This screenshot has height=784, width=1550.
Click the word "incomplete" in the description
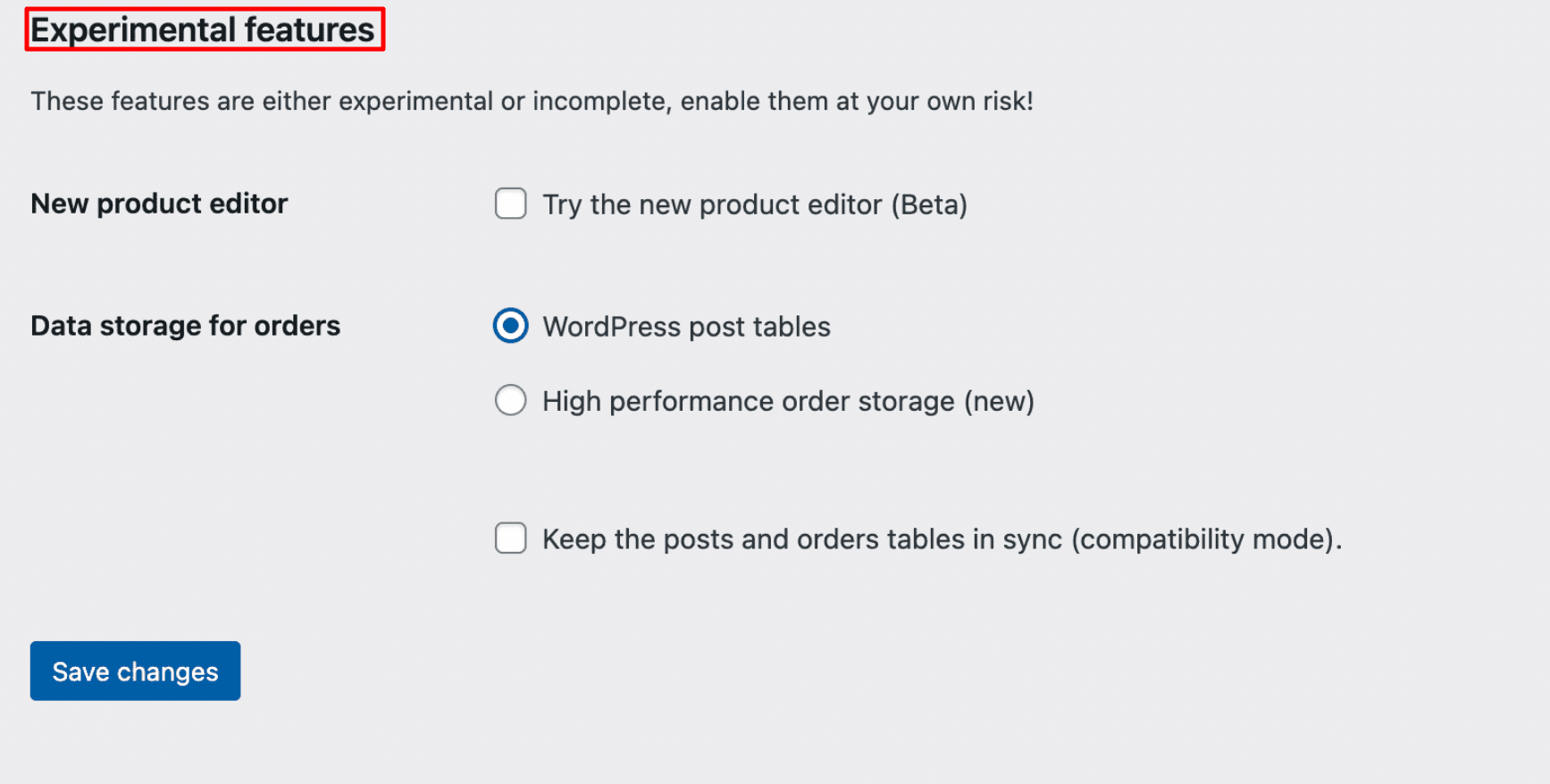[x=599, y=101]
